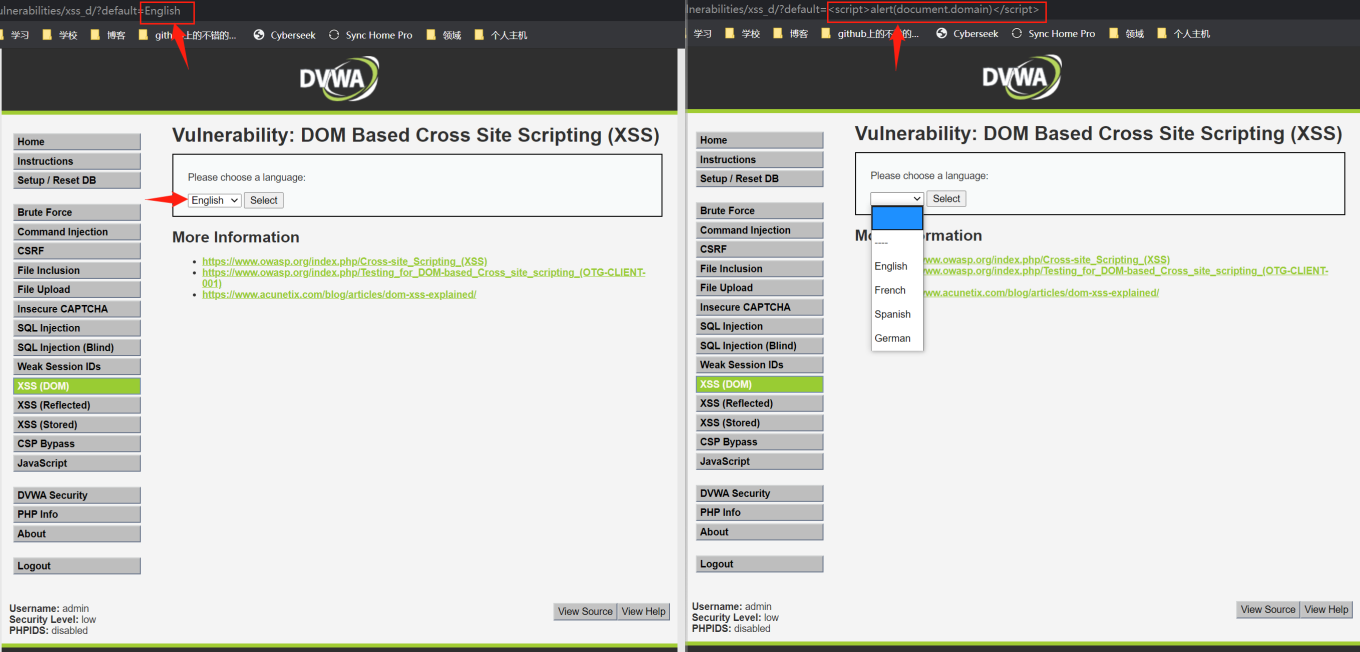Screen dimensions: 1360x652
Task: Go to JavaScript in right window sidebar
Action: coord(760,461)
